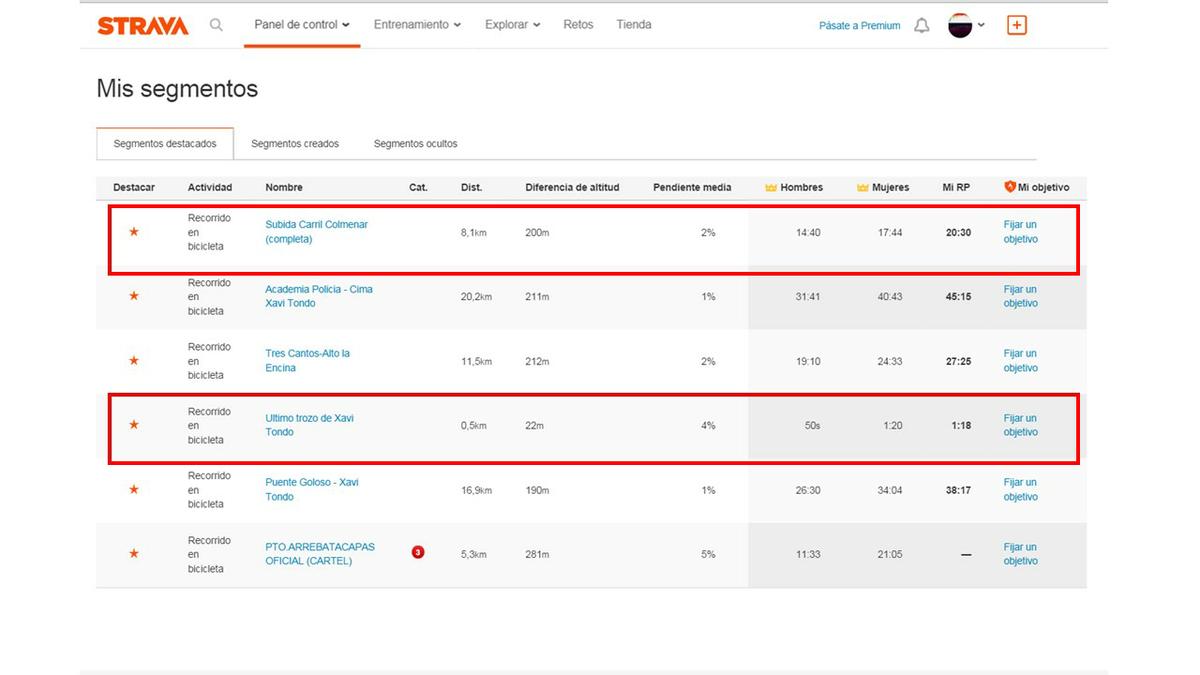The height and width of the screenshot is (675, 1200).
Task: Open Retos in the top navigation
Action: [x=578, y=25]
